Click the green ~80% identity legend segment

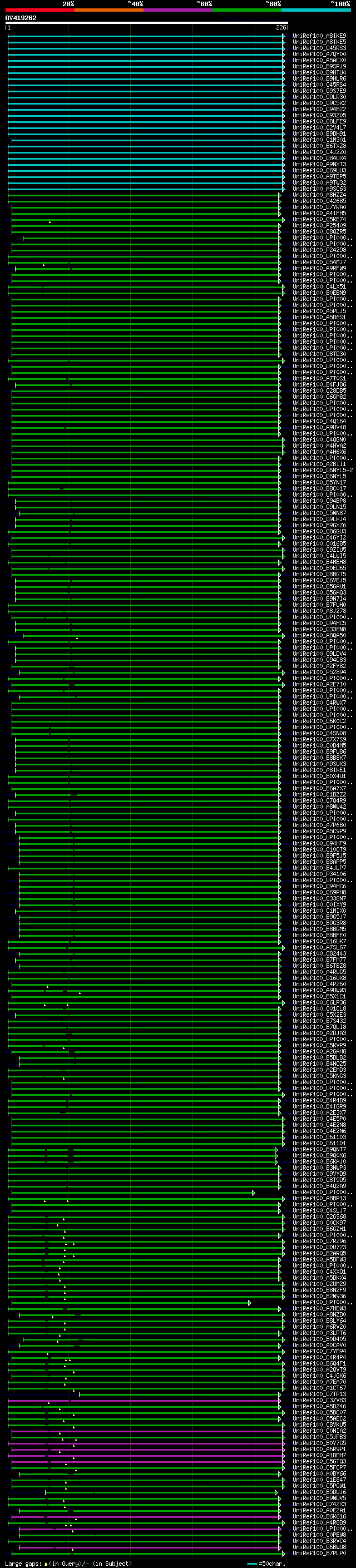pos(247,10)
